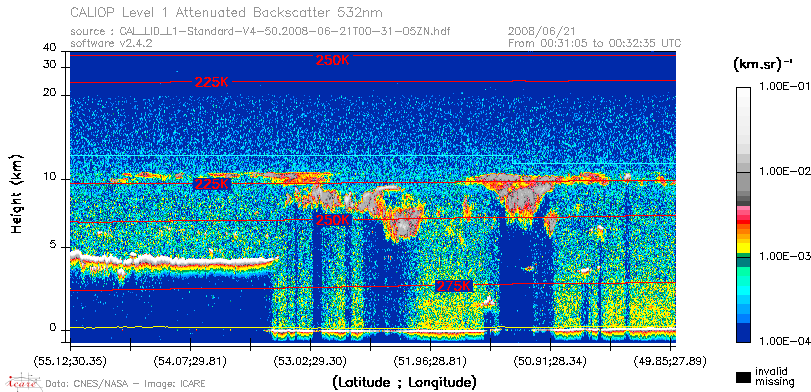The width and height of the screenshot is (811, 392).
Task: Click the topmost '250K' isotherm label
Action: tap(333, 61)
